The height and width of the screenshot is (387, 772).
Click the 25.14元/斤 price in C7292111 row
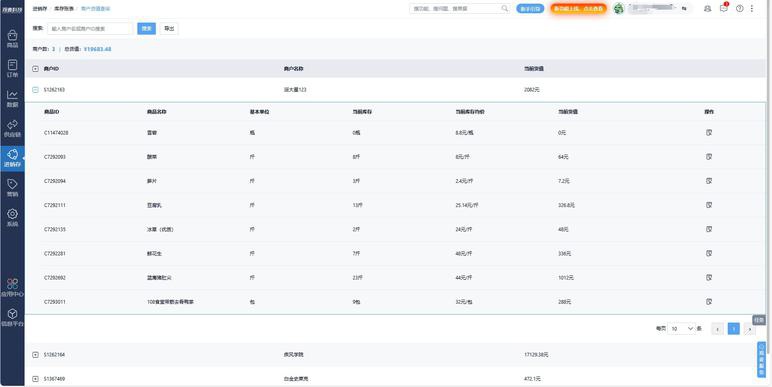pos(467,205)
